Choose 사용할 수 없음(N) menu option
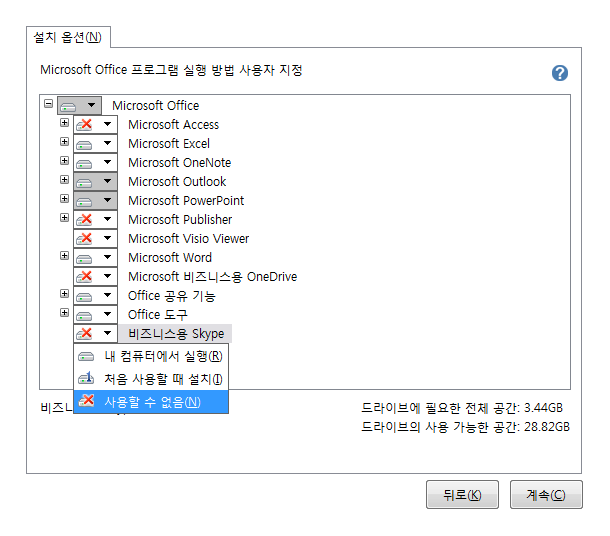The height and width of the screenshot is (536, 610). tap(151, 402)
